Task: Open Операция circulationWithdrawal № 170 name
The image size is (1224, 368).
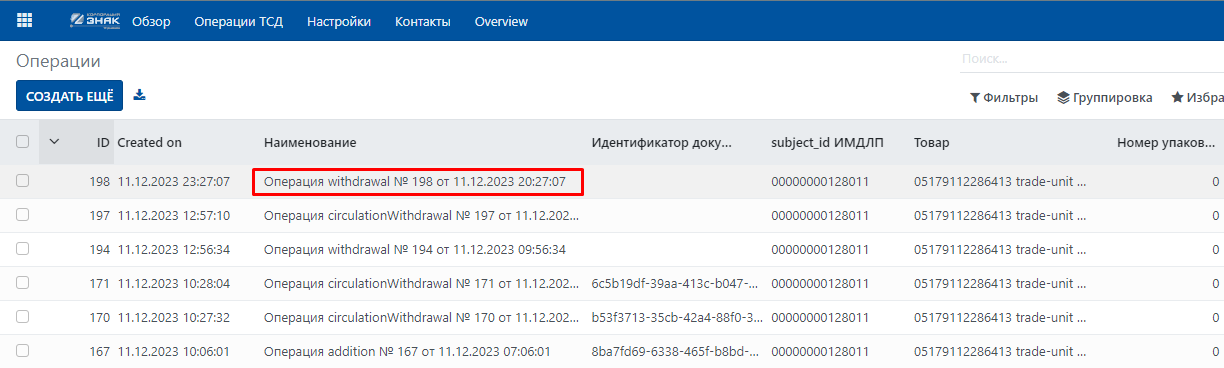Action: pyautogui.click(x=421, y=318)
